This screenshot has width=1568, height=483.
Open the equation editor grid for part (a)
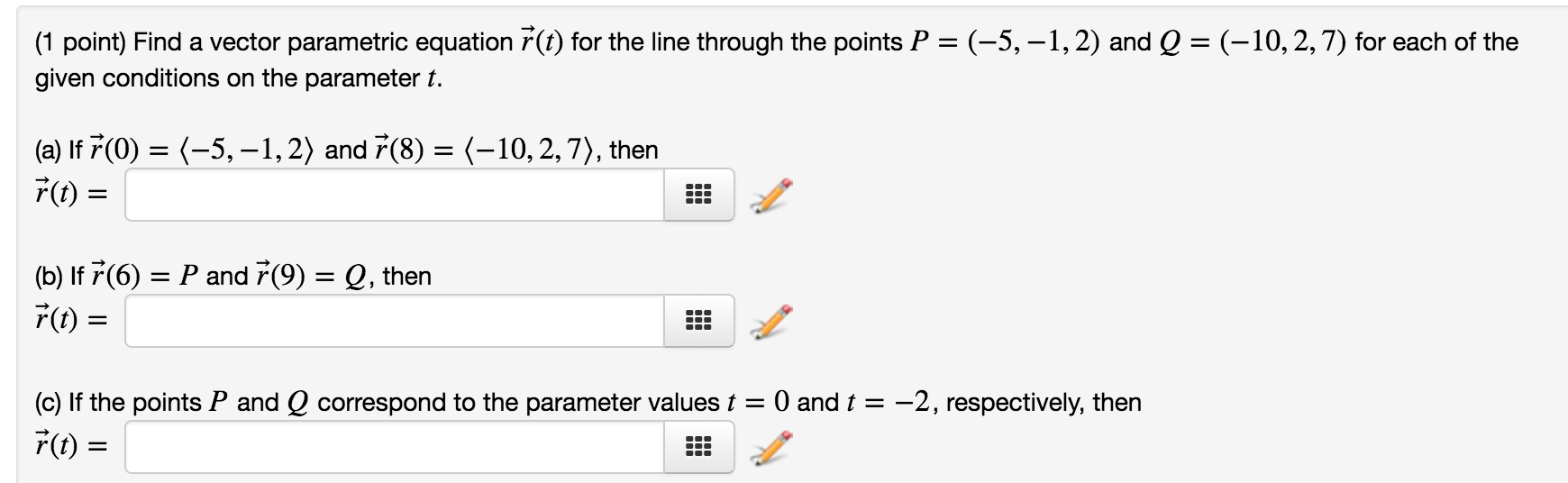tap(698, 195)
